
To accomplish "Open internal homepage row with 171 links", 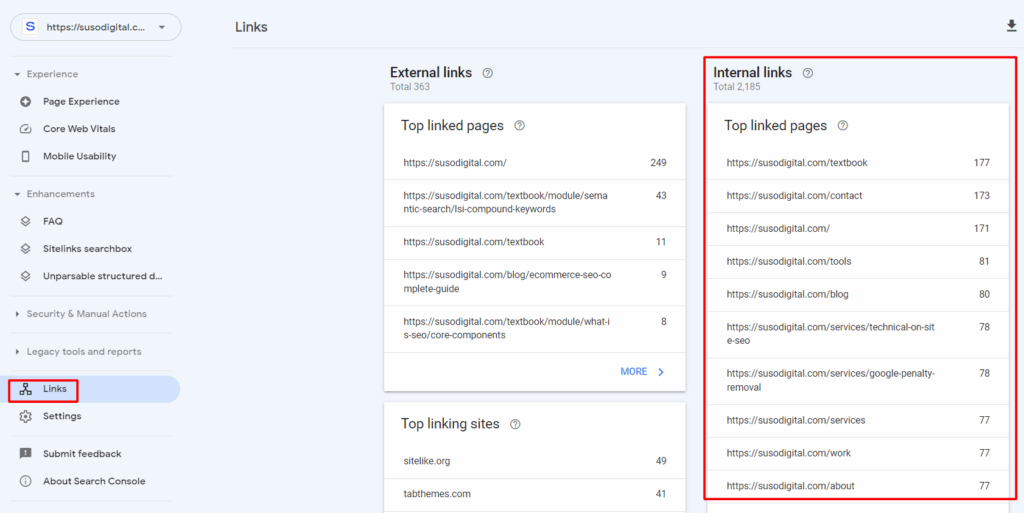I will (858, 229).
